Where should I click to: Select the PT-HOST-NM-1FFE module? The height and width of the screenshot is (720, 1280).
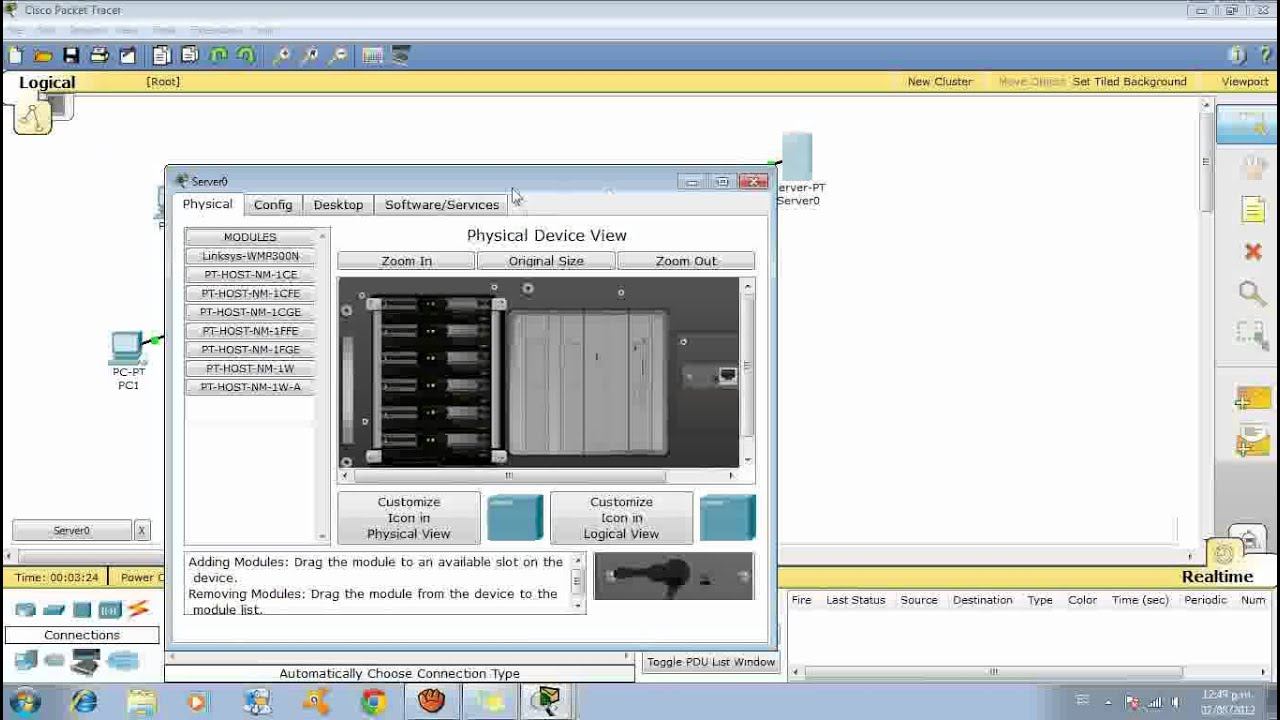[250, 331]
